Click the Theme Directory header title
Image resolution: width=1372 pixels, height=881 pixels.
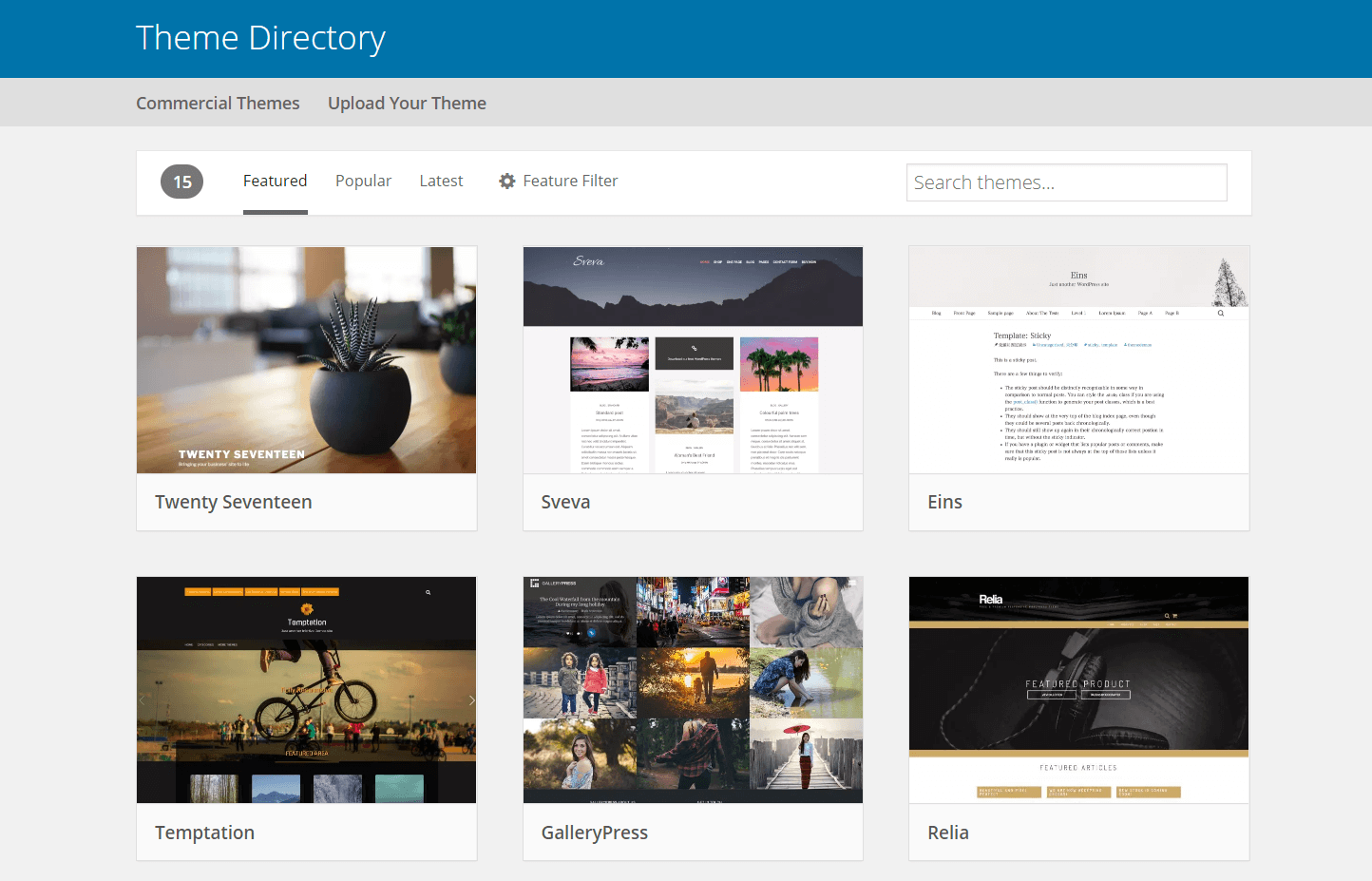click(x=261, y=37)
